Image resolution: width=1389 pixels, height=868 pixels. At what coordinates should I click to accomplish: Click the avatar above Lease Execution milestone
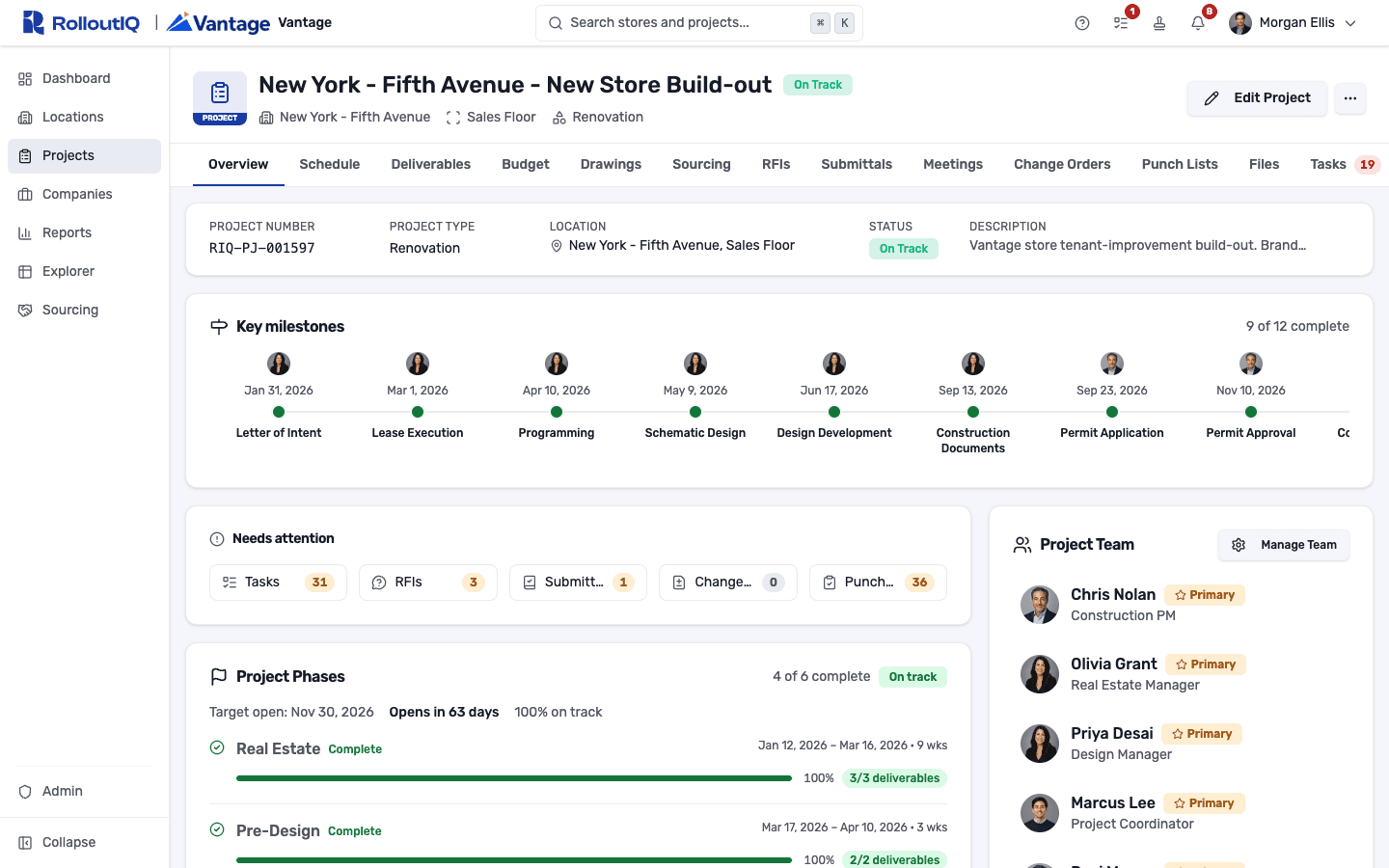(418, 364)
